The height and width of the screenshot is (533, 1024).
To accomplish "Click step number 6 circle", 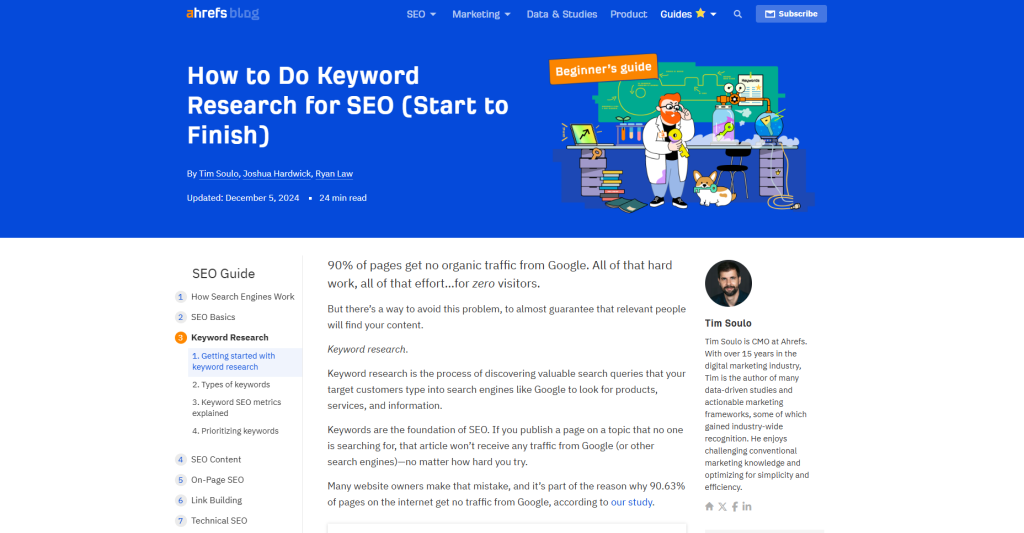I will (181, 500).
